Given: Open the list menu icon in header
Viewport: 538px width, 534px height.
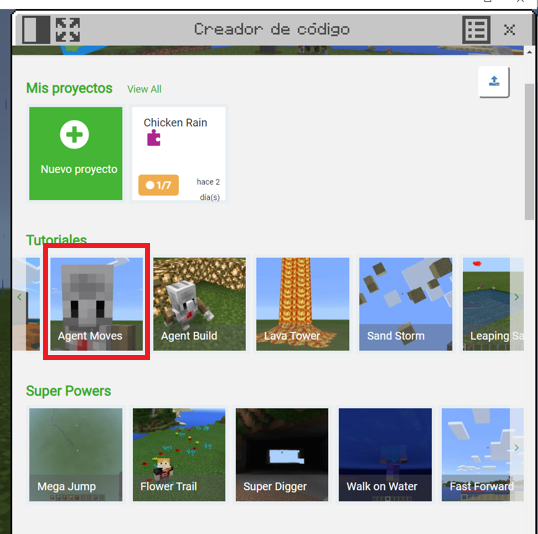Looking at the screenshot, I should click(476, 30).
